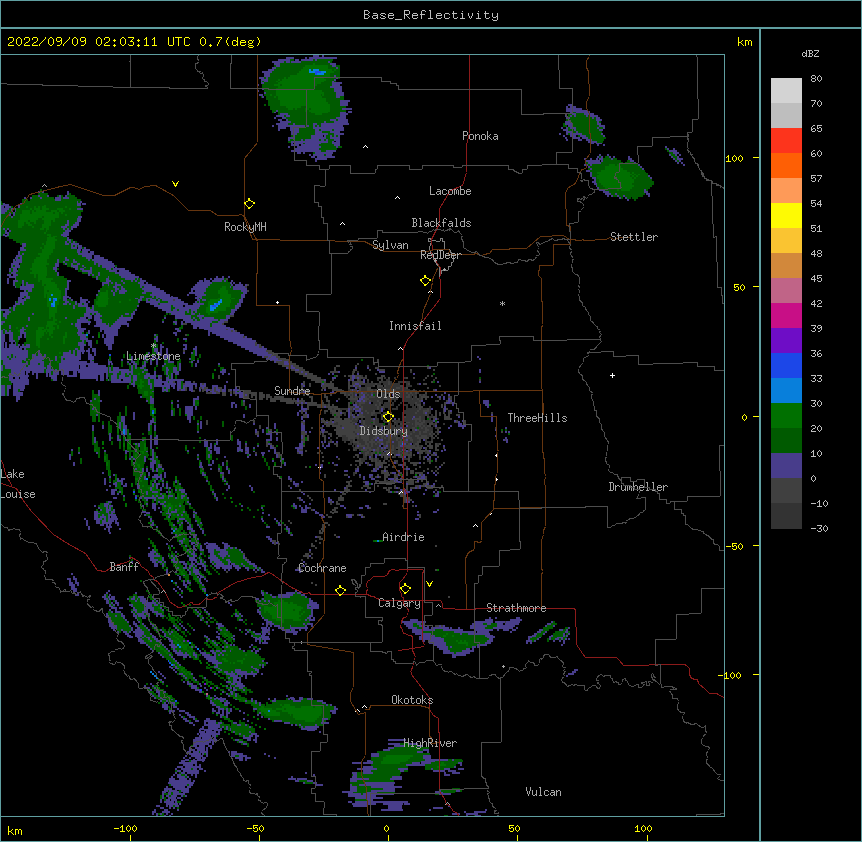Click the Innisfail city label
Image resolution: width=862 pixels, height=842 pixels.
(415, 326)
